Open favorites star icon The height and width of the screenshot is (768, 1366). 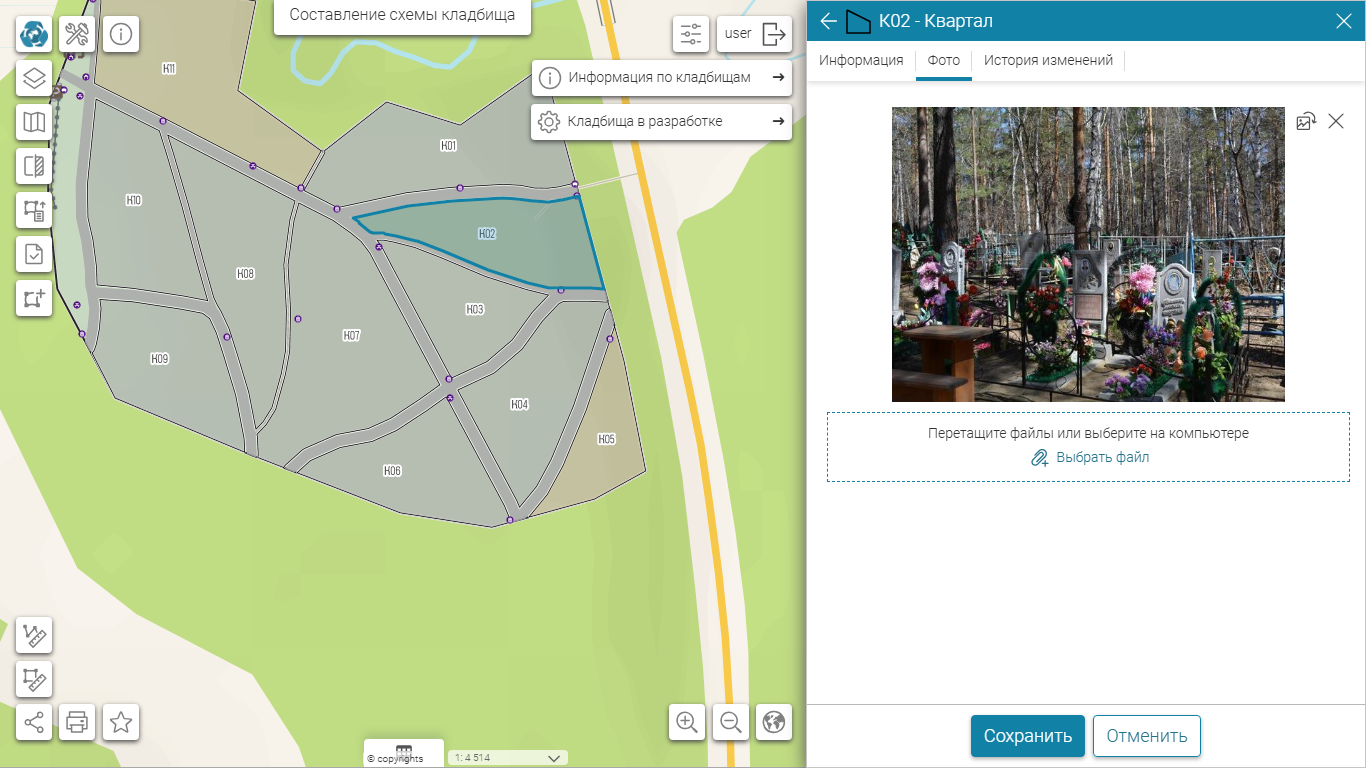(x=121, y=722)
